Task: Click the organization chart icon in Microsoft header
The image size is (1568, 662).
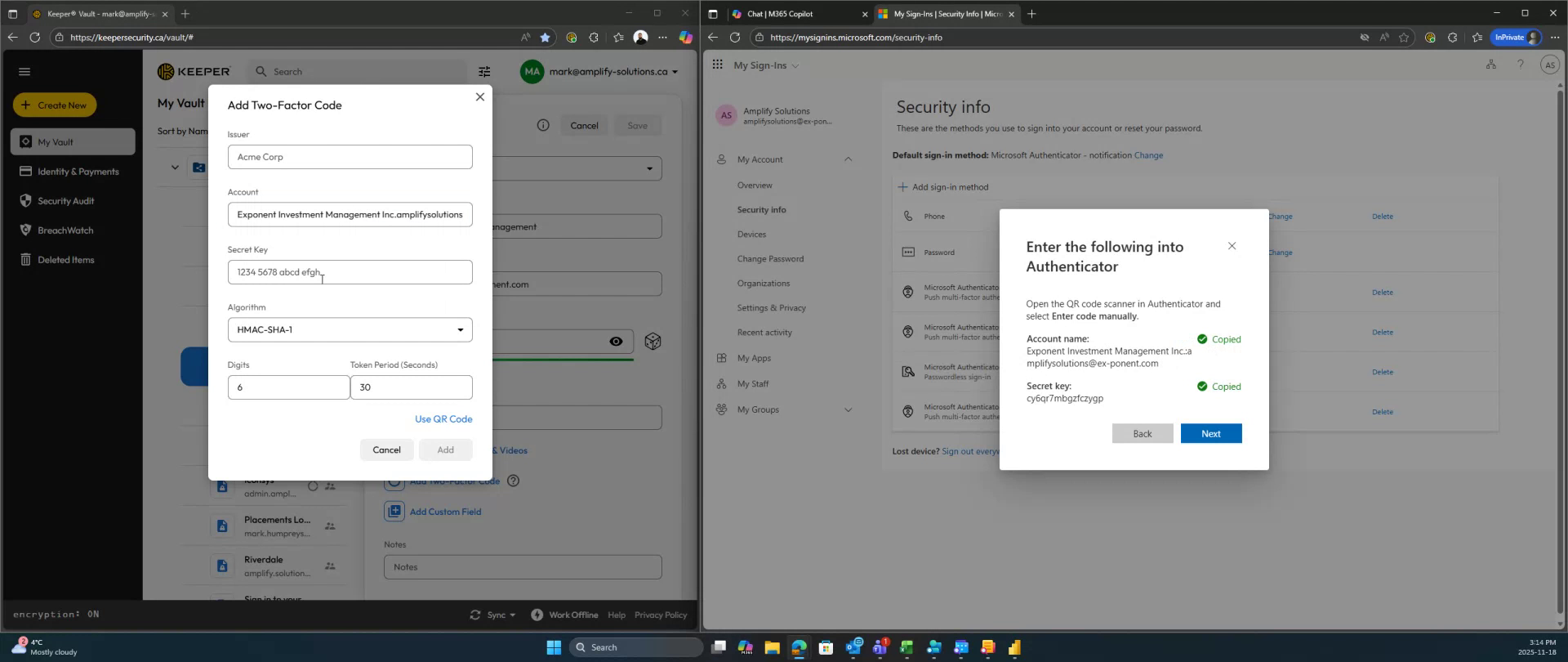Action: point(1491,65)
